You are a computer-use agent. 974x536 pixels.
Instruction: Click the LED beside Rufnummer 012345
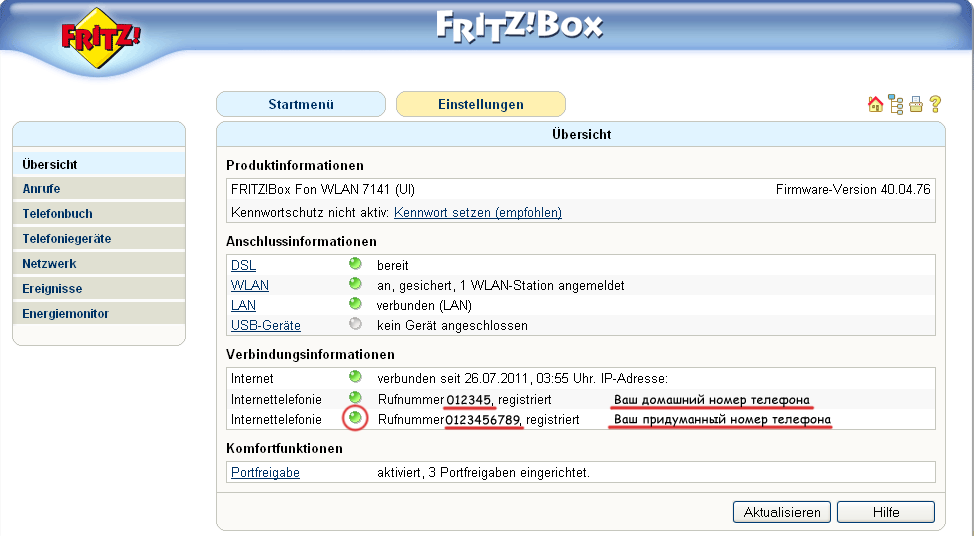click(355, 397)
